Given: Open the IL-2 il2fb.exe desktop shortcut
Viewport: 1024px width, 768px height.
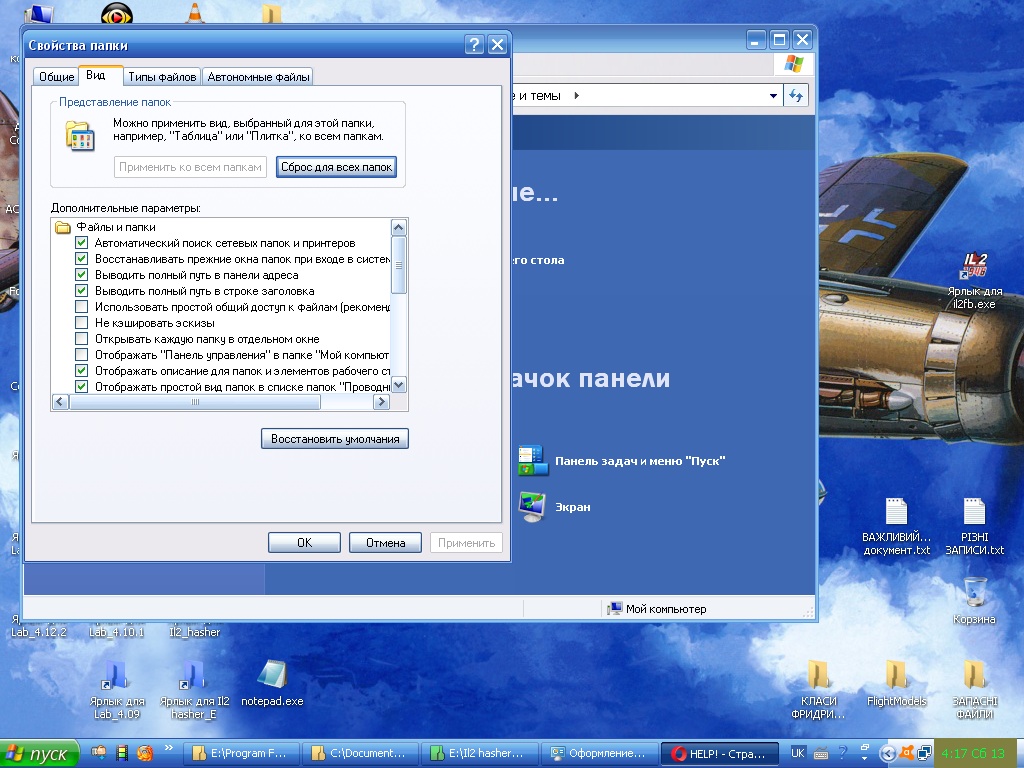Looking at the screenshot, I should click(x=974, y=267).
